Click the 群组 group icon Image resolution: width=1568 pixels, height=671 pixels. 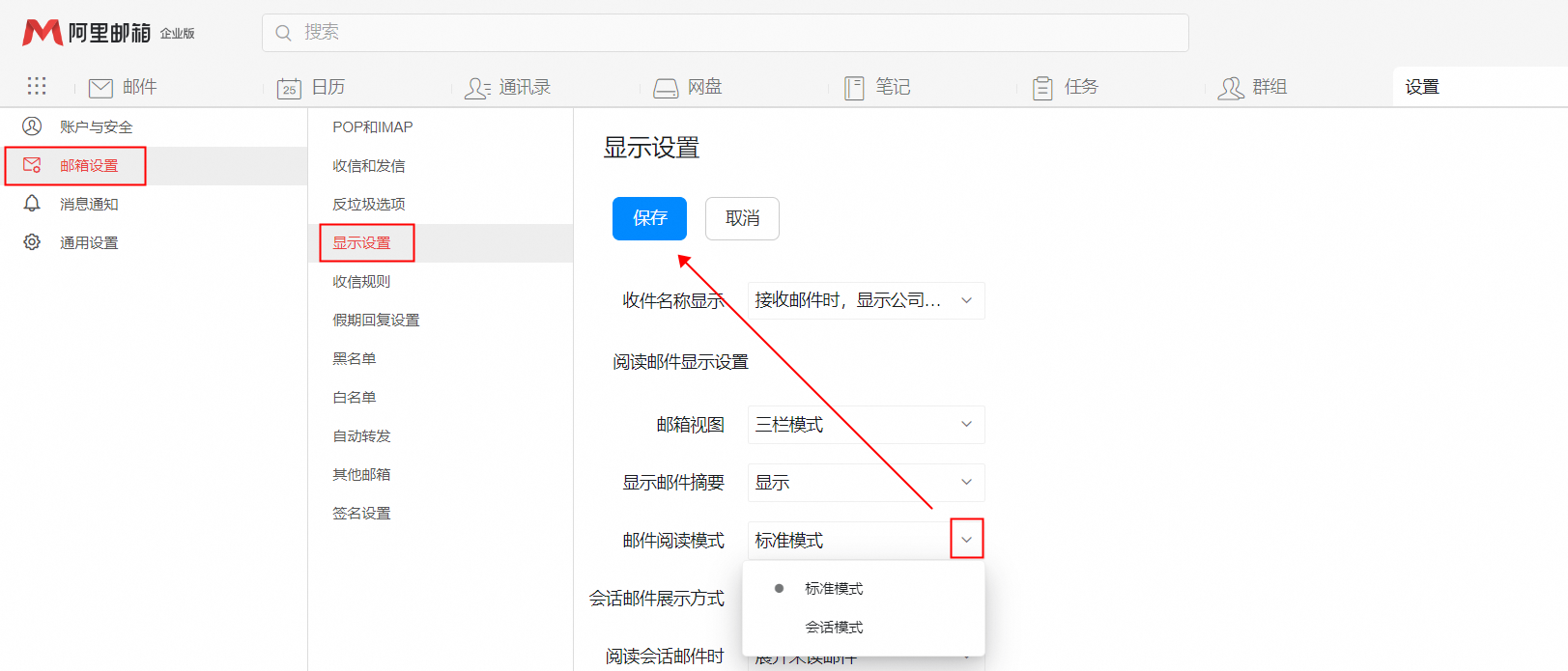[1231, 88]
